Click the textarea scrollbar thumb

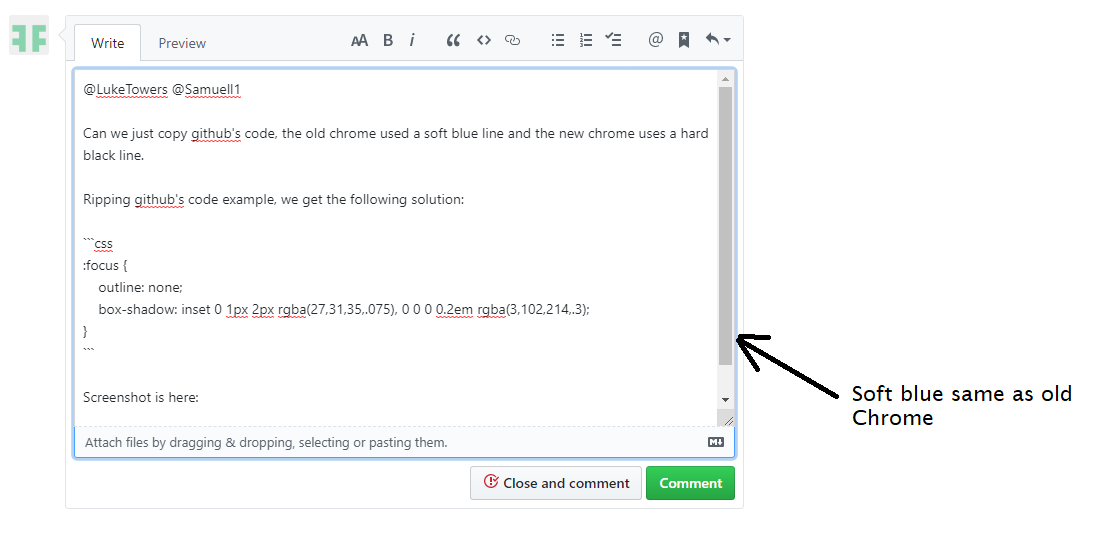(726, 225)
